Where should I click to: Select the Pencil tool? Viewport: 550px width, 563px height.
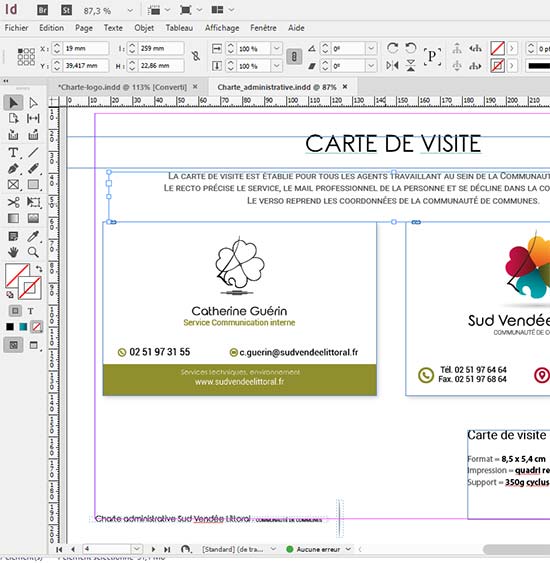click(x=33, y=168)
